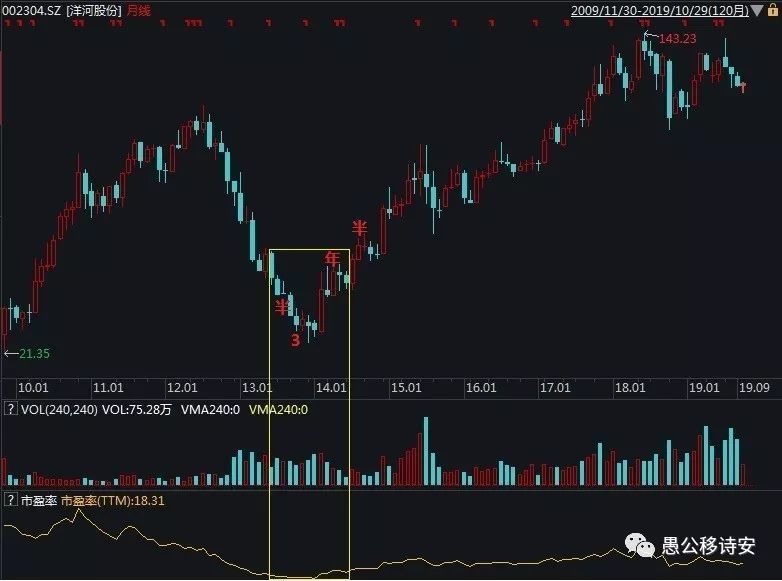Click the stock code 002304.SZ
The width and height of the screenshot is (782, 581).
[31, 10]
